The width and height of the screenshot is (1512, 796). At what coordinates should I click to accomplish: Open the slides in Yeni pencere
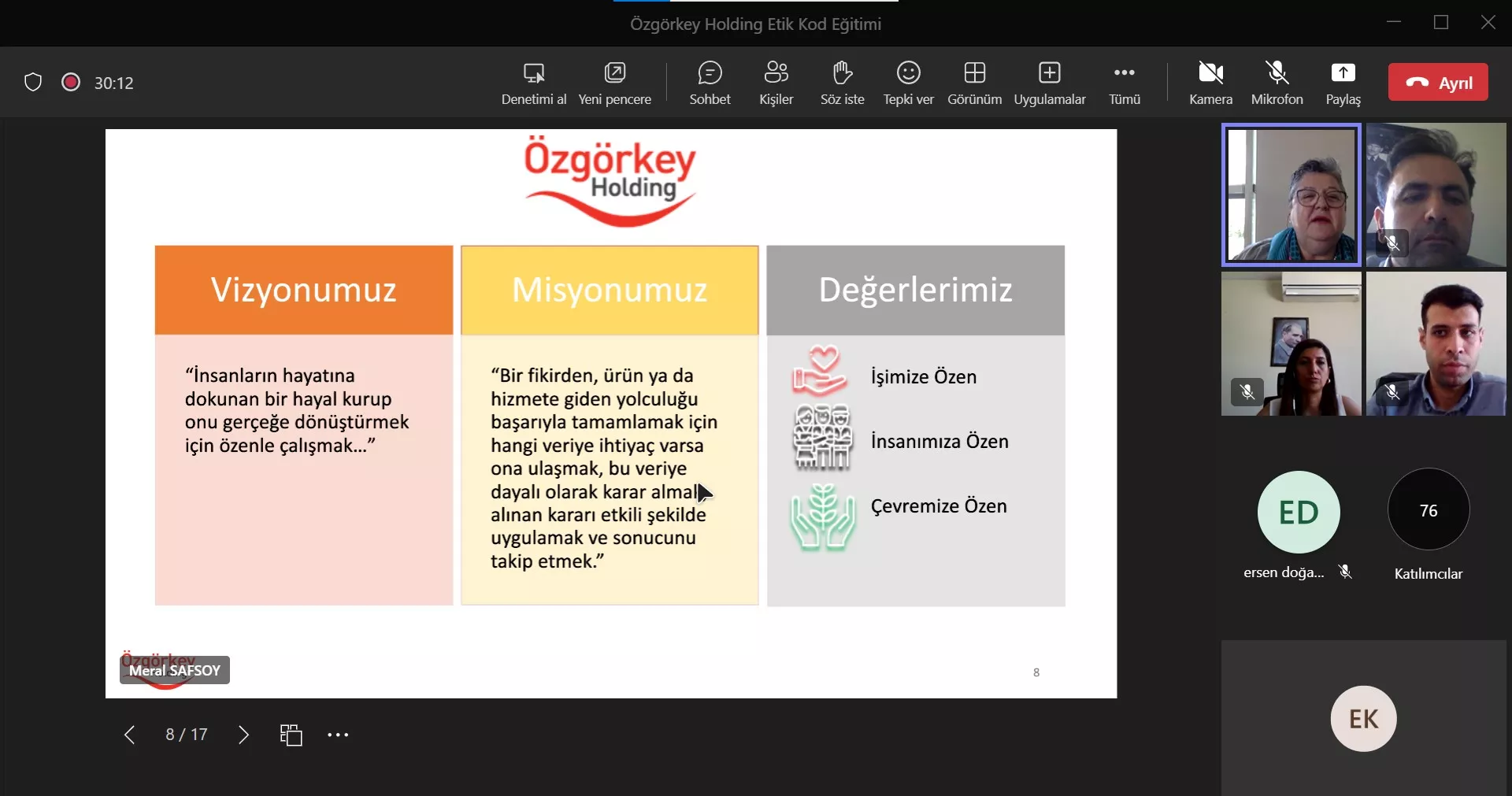pos(614,83)
